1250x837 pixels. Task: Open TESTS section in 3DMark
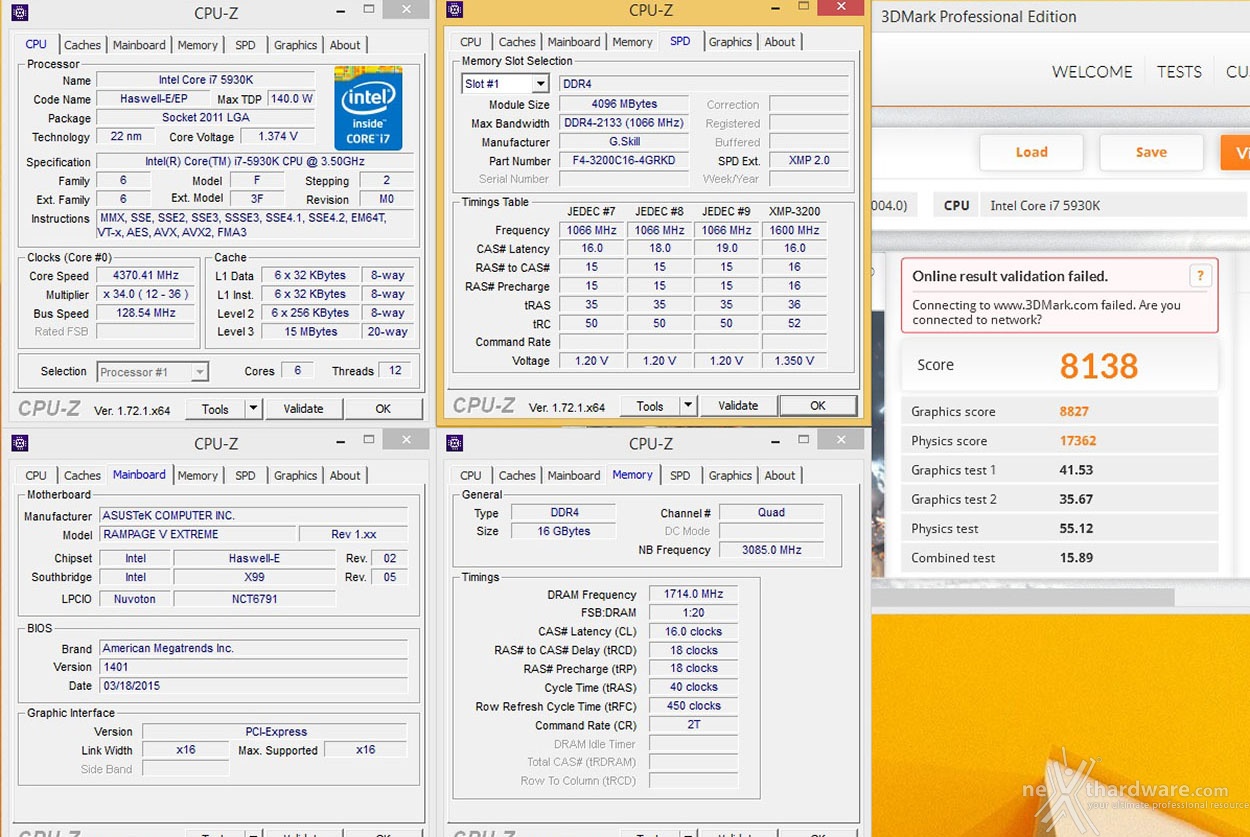(x=1179, y=72)
